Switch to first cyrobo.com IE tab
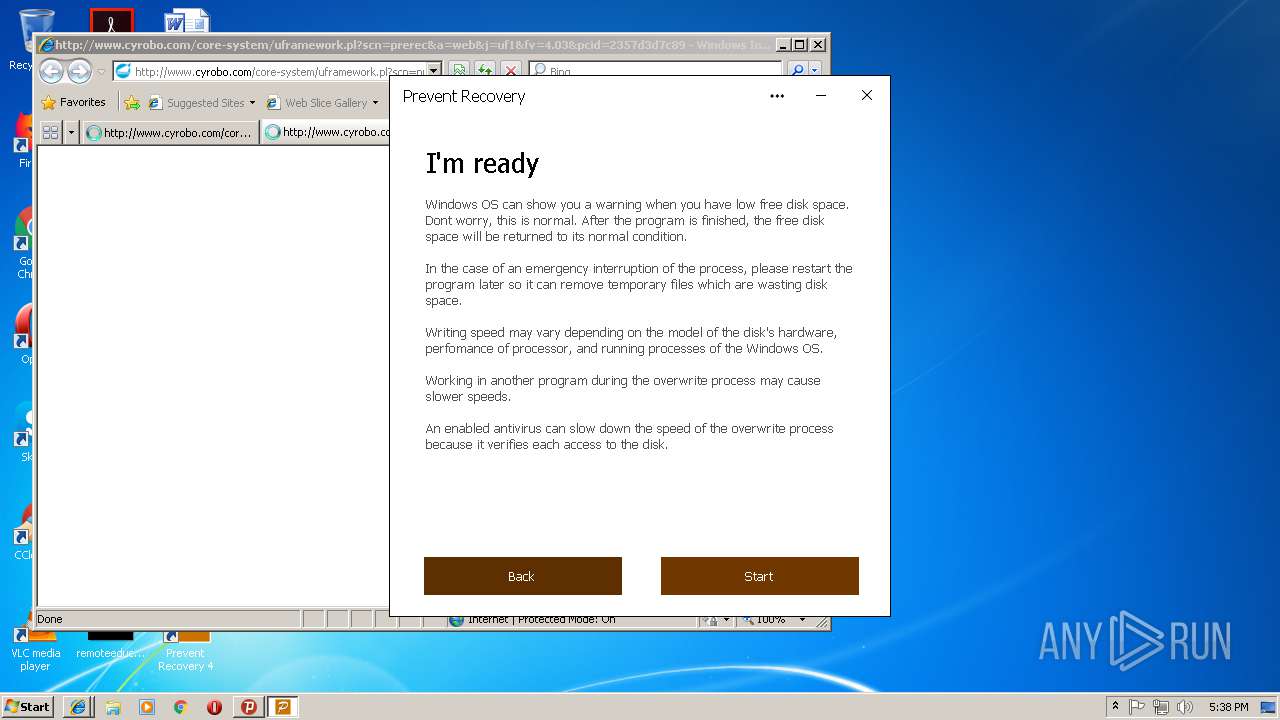This screenshot has width=1280, height=720. point(170,132)
